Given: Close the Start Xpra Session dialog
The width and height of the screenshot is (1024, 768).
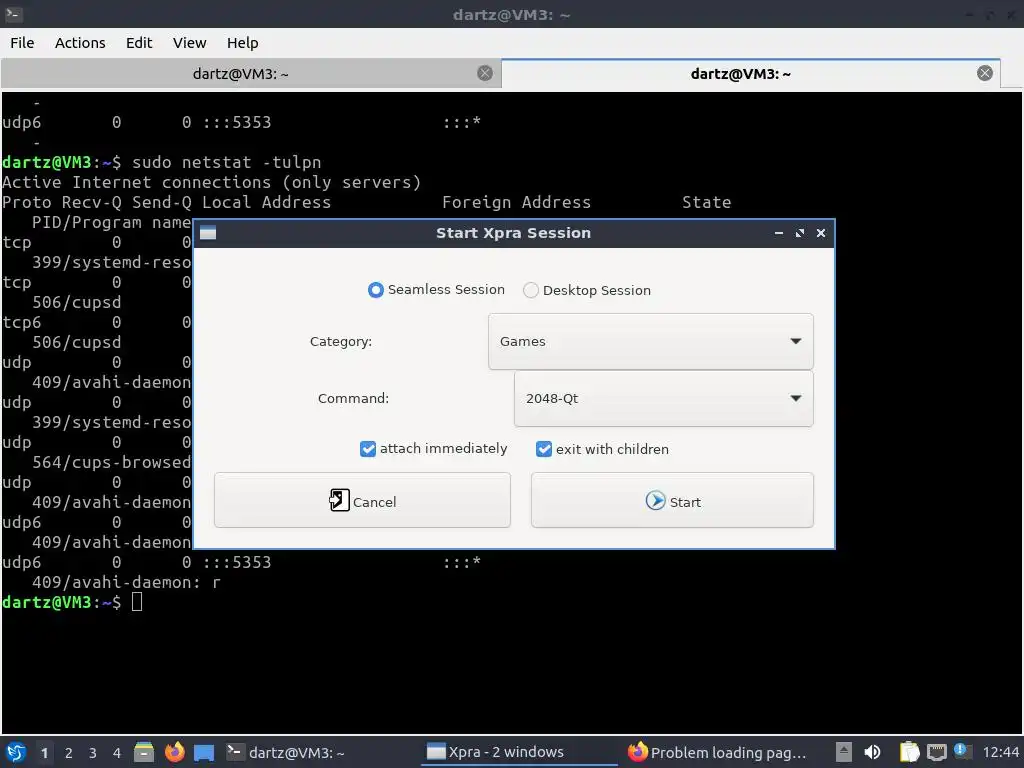Looking at the screenshot, I should tap(821, 233).
